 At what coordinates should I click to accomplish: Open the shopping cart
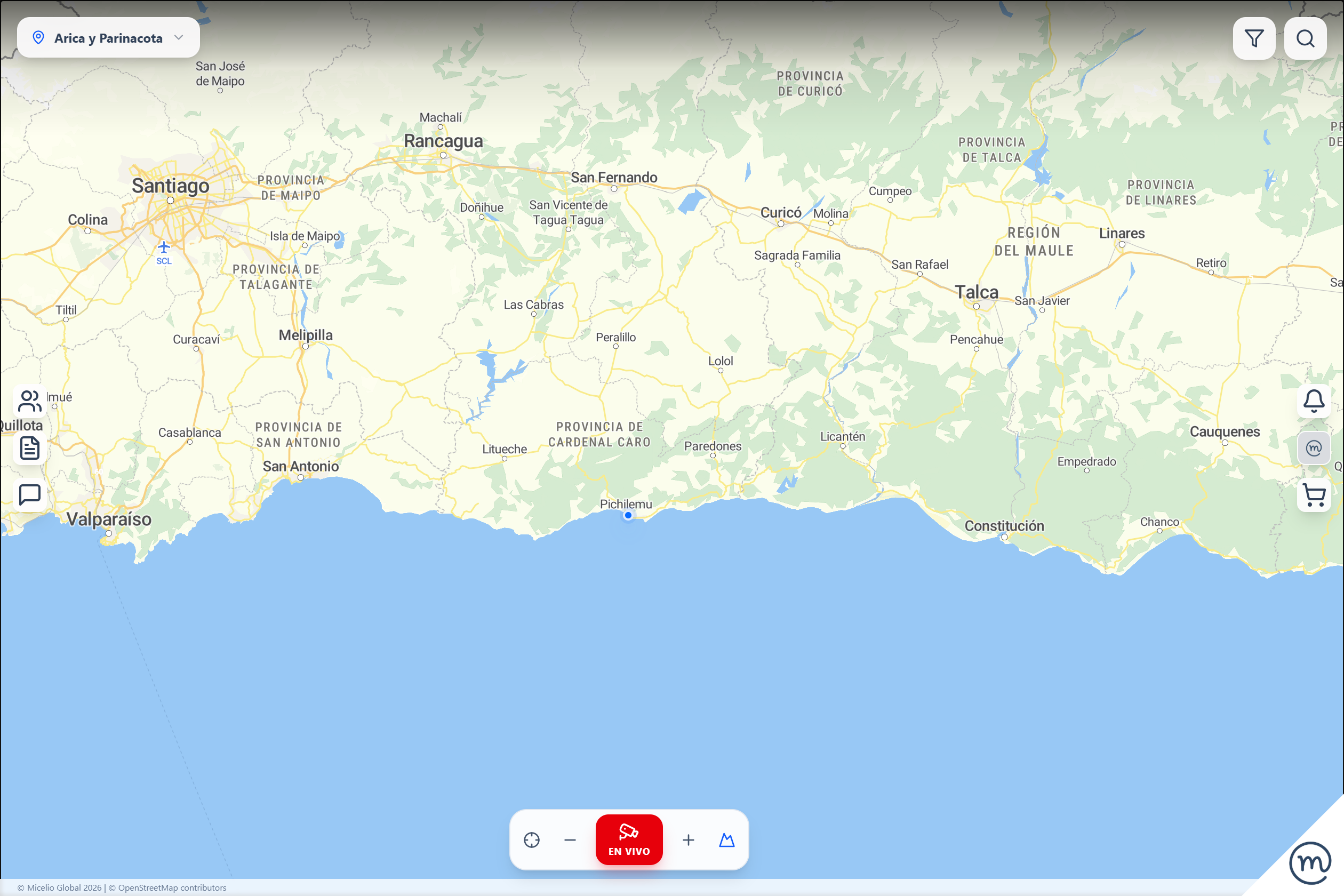(1314, 494)
